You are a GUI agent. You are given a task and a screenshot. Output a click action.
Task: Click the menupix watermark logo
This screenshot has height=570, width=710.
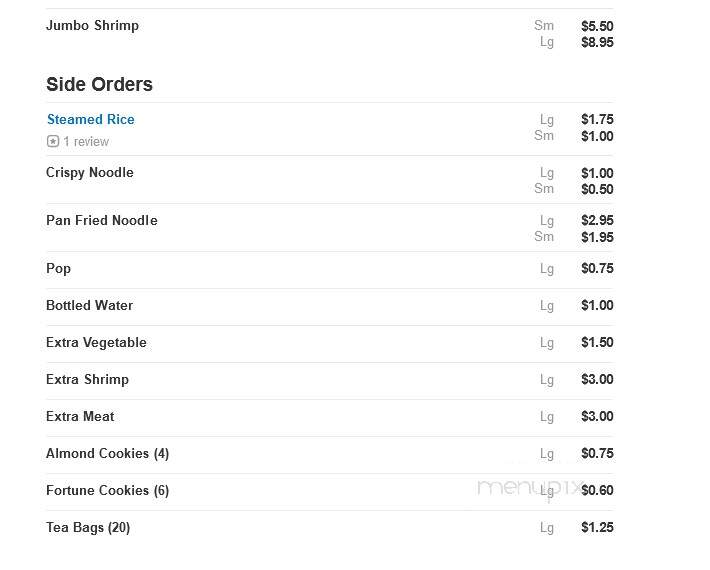(529, 488)
